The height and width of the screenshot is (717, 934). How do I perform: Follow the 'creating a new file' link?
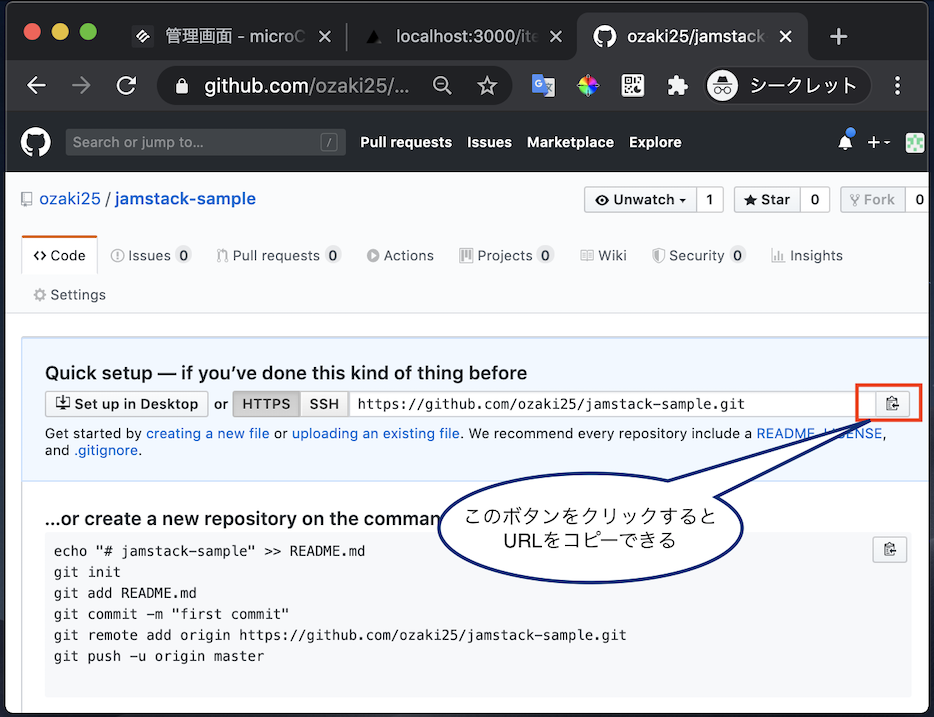pos(208,434)
